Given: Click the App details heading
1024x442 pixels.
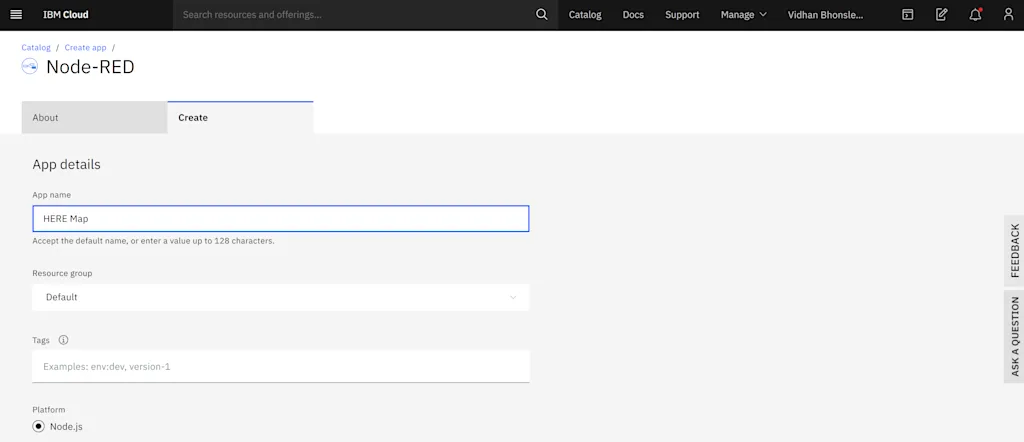Looking at the screenshot, I should tap(67, 165).
